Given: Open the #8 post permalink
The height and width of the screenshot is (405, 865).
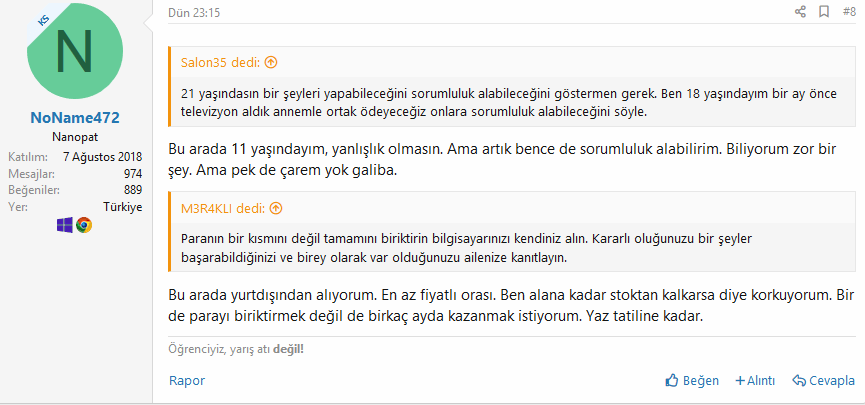Looking at the screenshot, I should (849, 12).
